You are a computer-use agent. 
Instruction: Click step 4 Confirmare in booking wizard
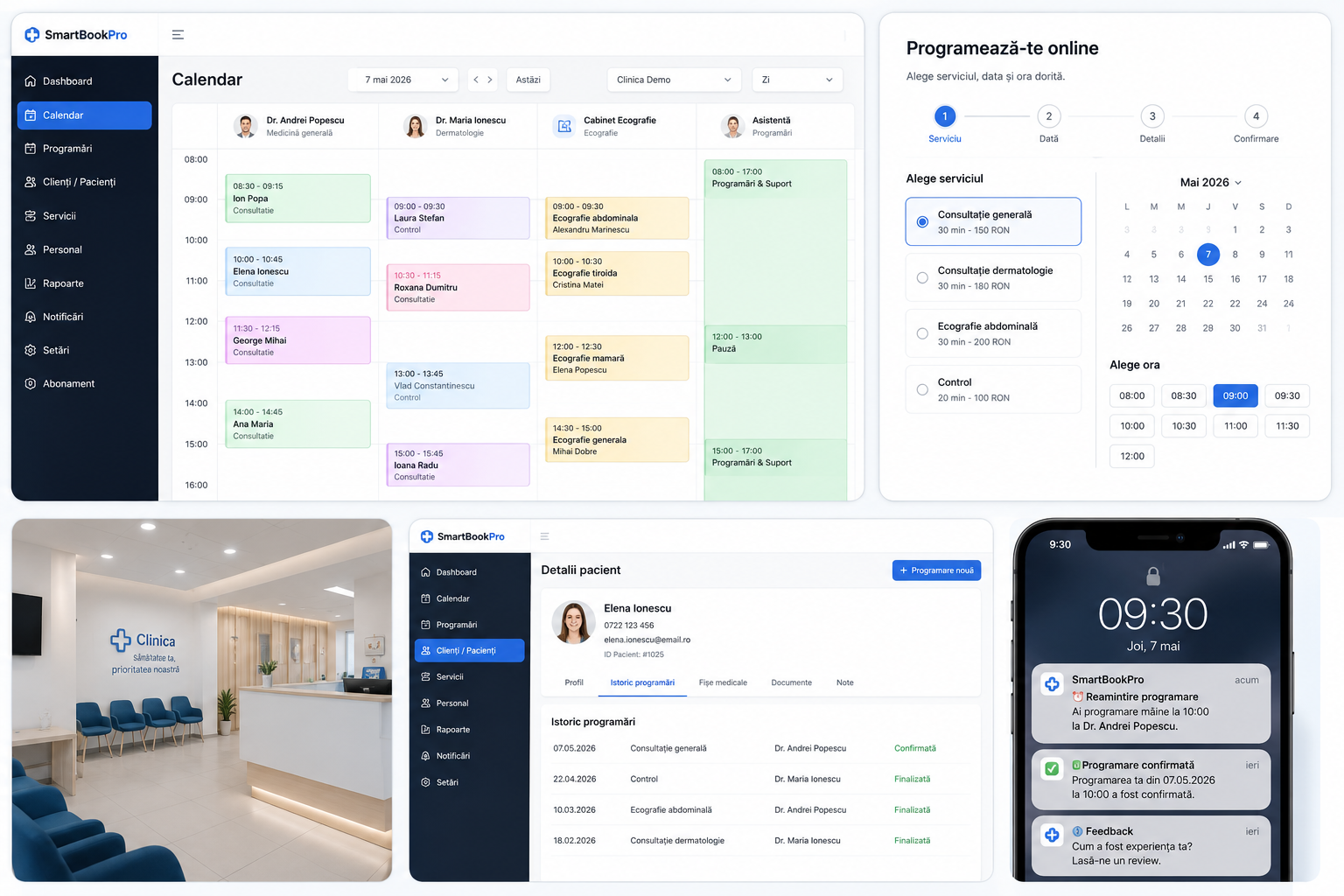click(1256, 116)
